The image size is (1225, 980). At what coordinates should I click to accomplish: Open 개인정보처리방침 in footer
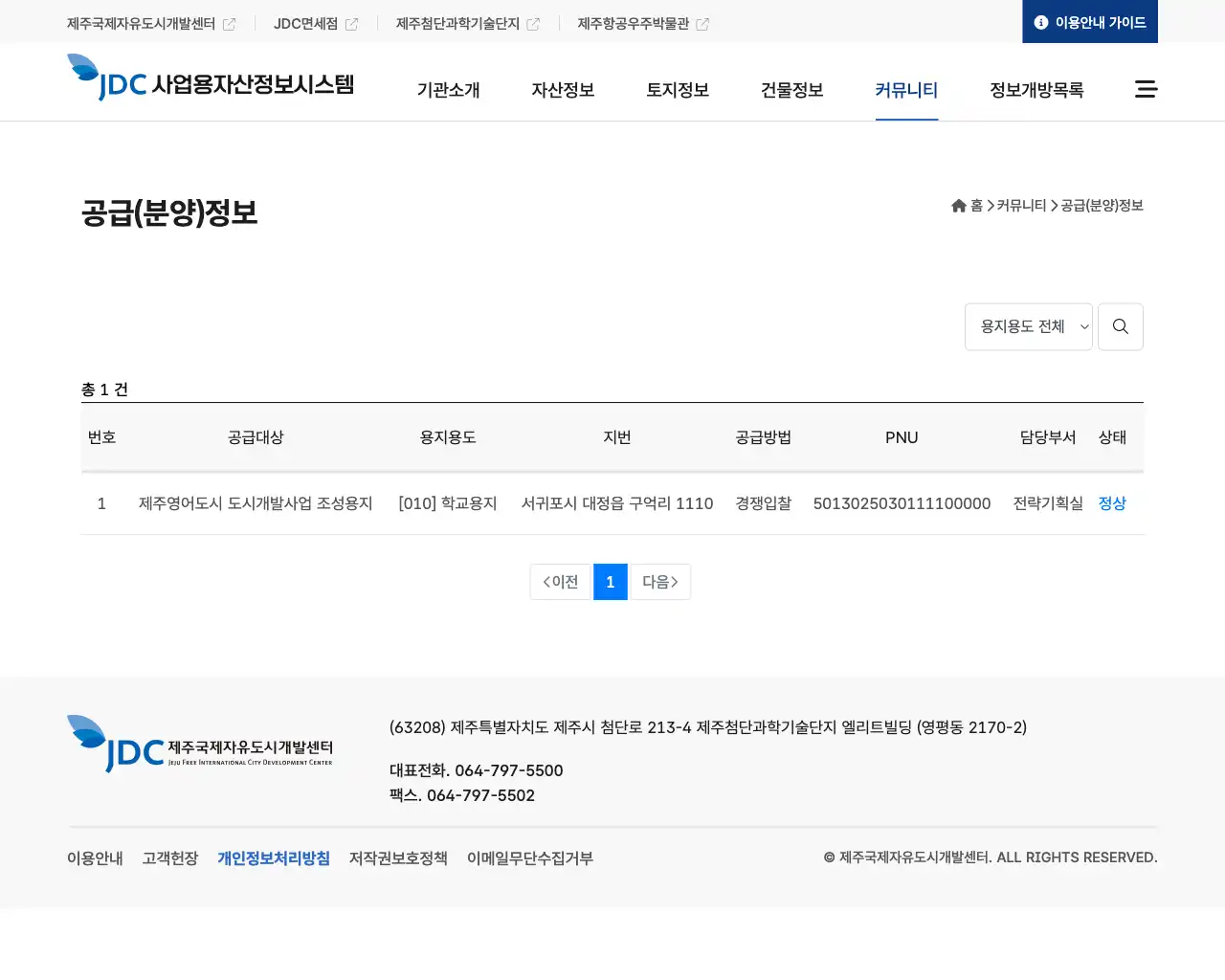(273, 858)
